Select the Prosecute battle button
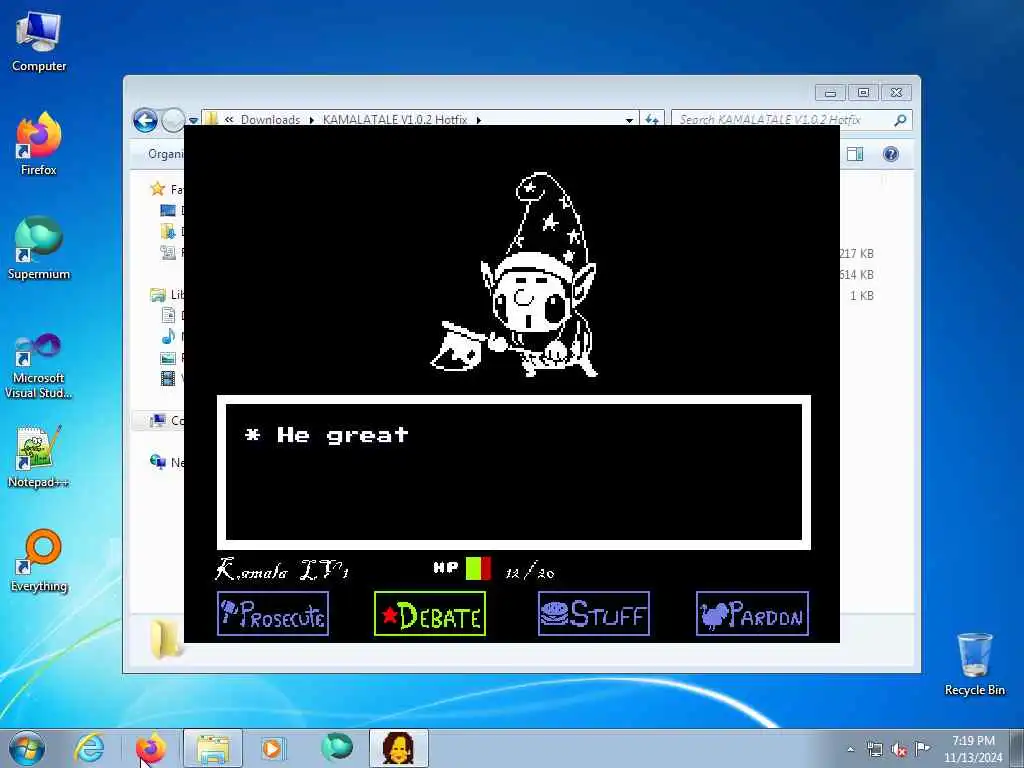1024x768 pixels. pos(273,613)
